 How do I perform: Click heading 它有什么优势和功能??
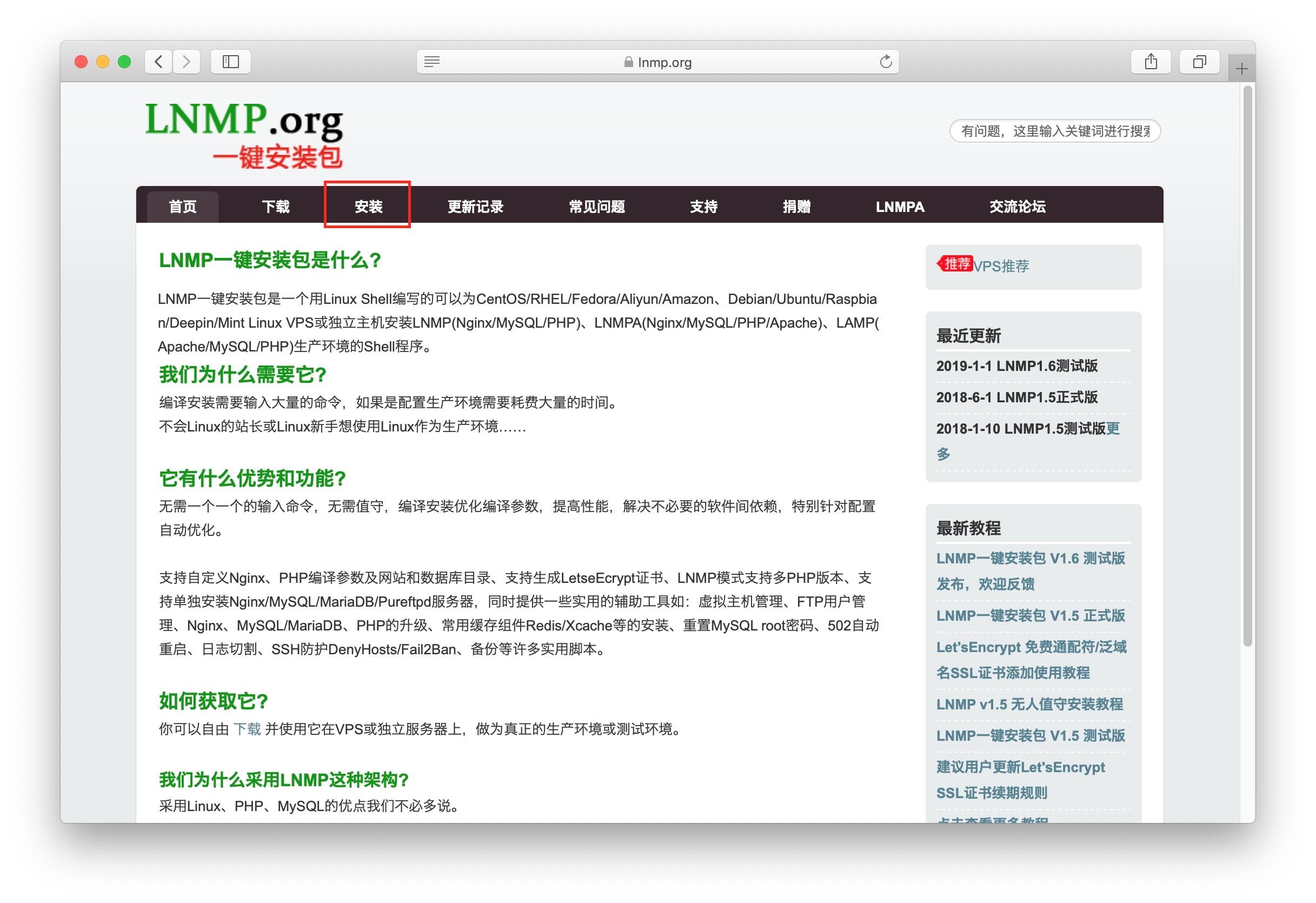click(252, 479)
